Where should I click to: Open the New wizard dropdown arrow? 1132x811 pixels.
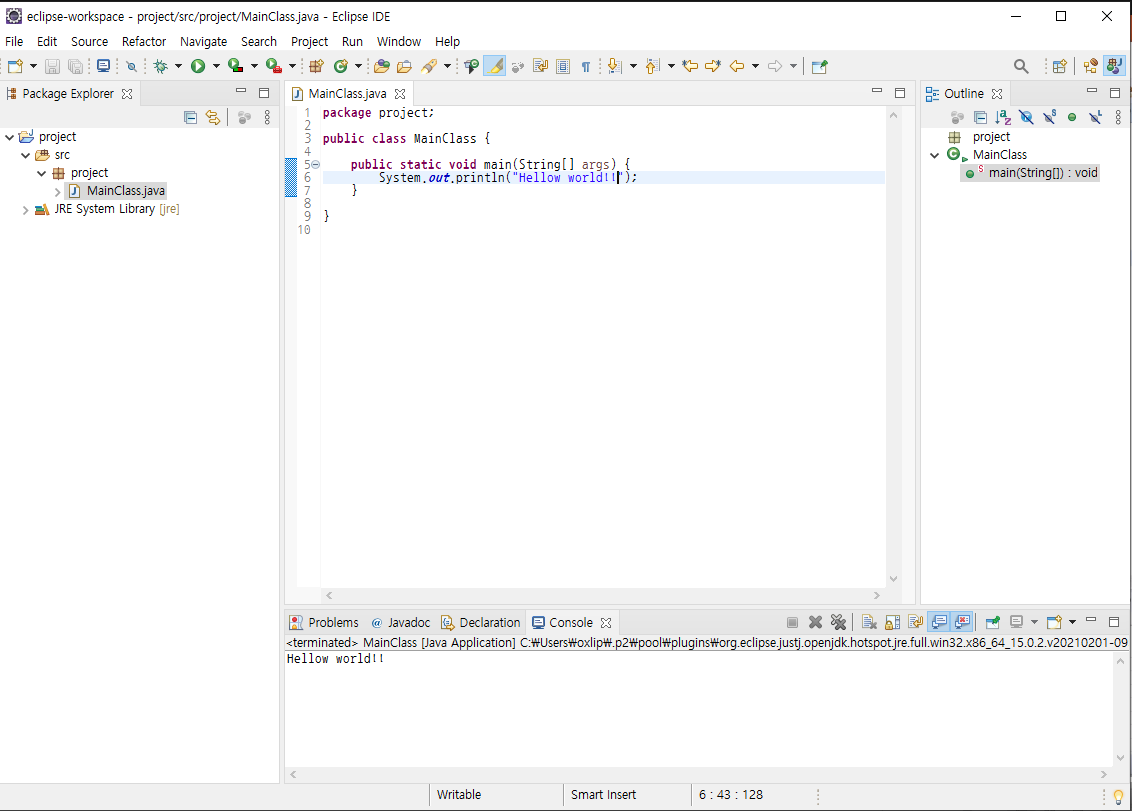coord(32,66)
